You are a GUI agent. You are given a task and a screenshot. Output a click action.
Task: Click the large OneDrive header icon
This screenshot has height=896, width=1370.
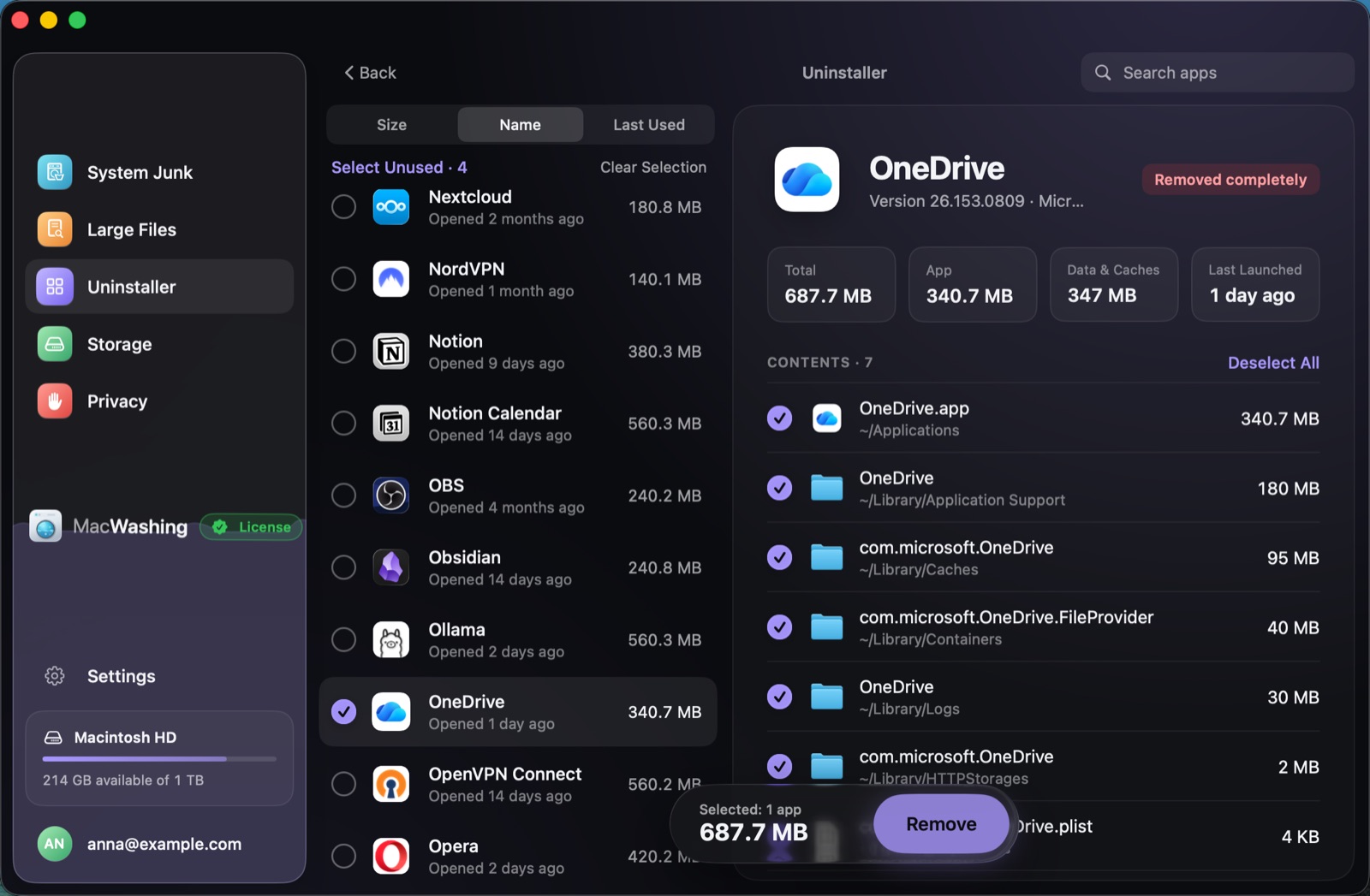(807, 180)
